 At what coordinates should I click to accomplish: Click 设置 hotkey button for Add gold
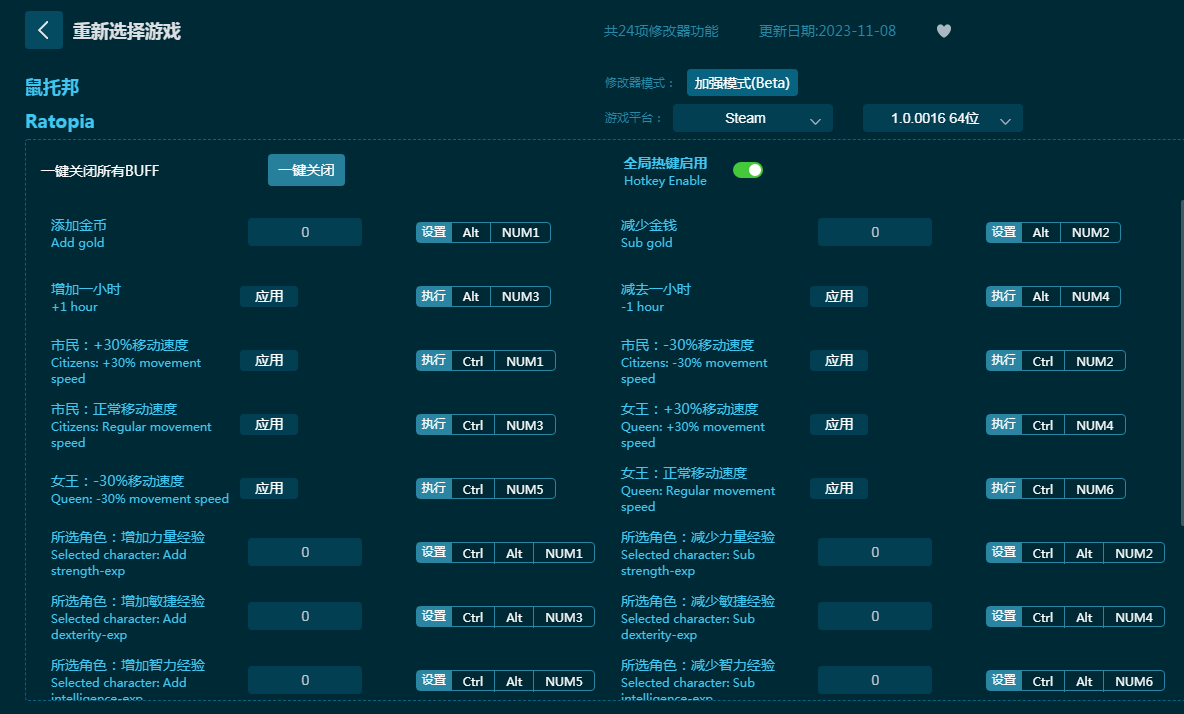point(434,232)
